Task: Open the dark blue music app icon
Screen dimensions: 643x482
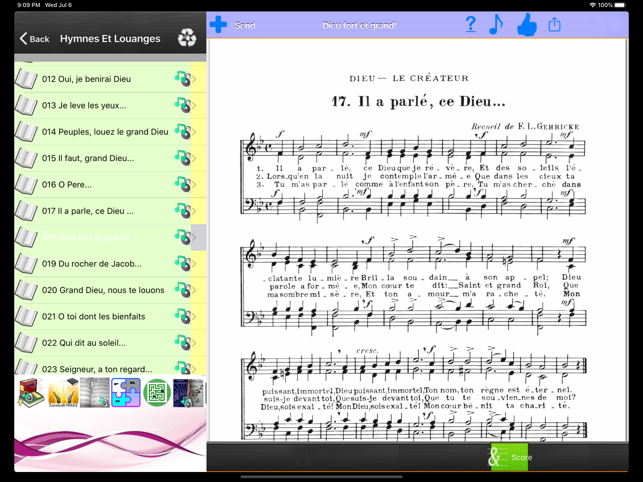Action: click(x=188, y=393)
